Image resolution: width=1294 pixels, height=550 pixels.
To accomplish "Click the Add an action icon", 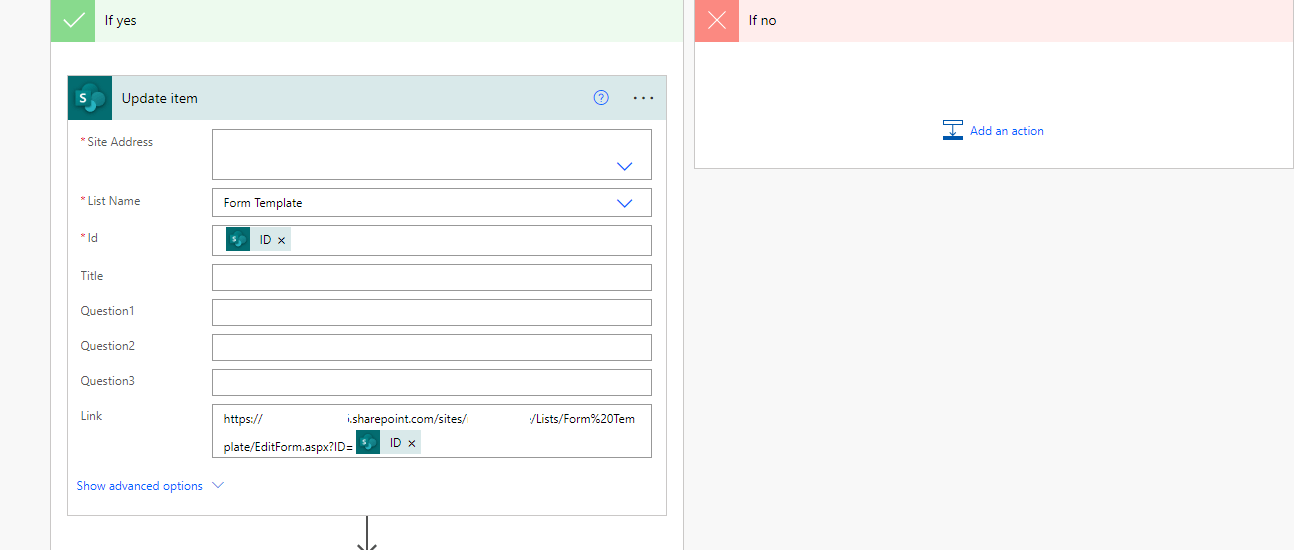I will click(953, 130).
